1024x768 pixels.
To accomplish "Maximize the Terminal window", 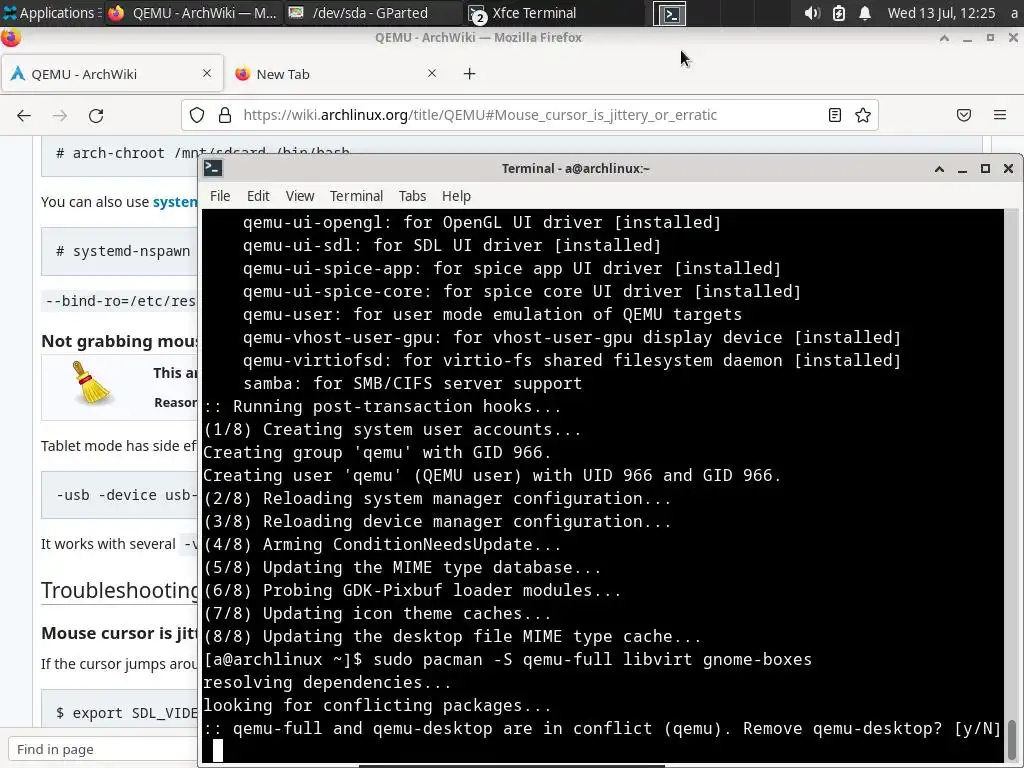I will 985,168.
